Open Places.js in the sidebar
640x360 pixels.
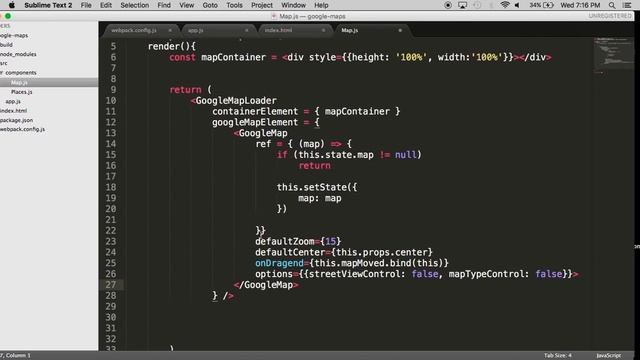22,92
